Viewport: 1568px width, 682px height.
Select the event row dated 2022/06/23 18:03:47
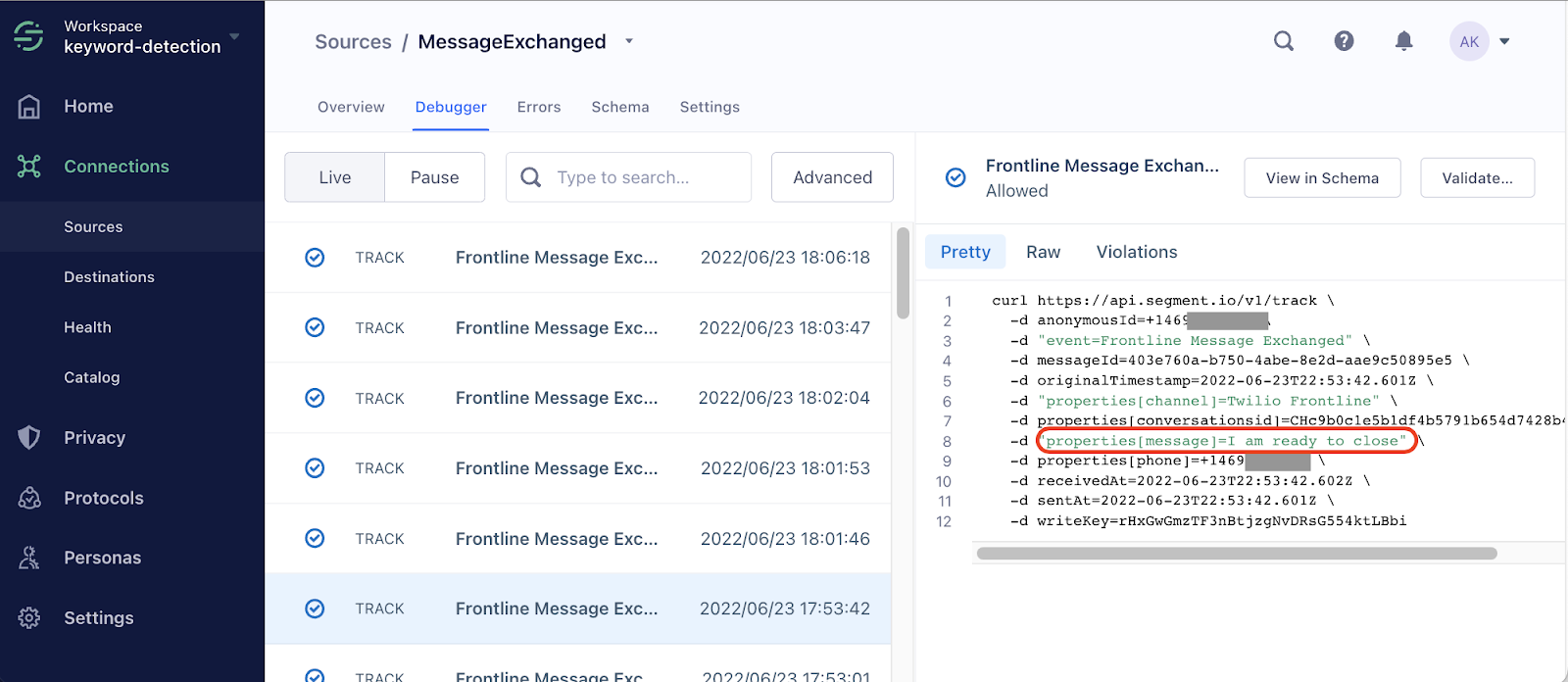tap(578, 327)
